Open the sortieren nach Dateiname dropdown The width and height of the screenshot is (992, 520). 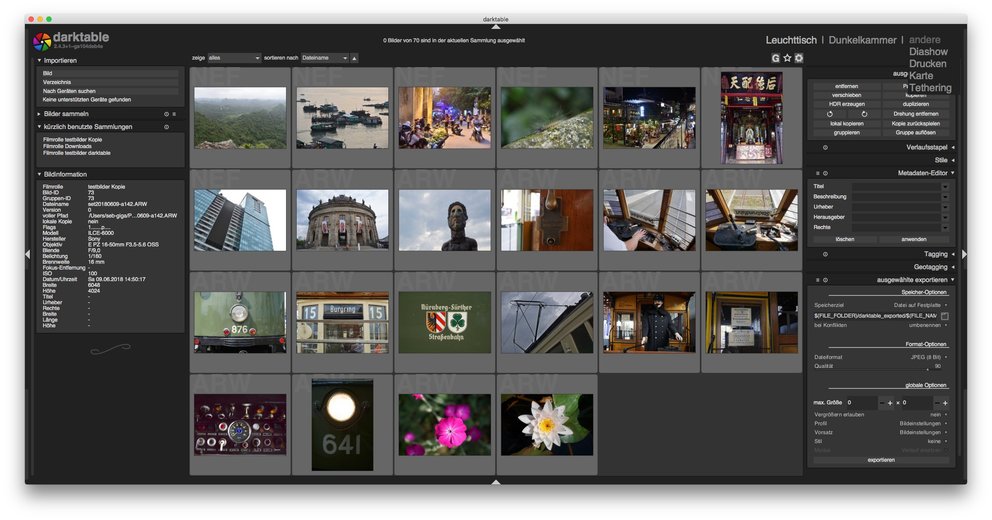point(325,58)
